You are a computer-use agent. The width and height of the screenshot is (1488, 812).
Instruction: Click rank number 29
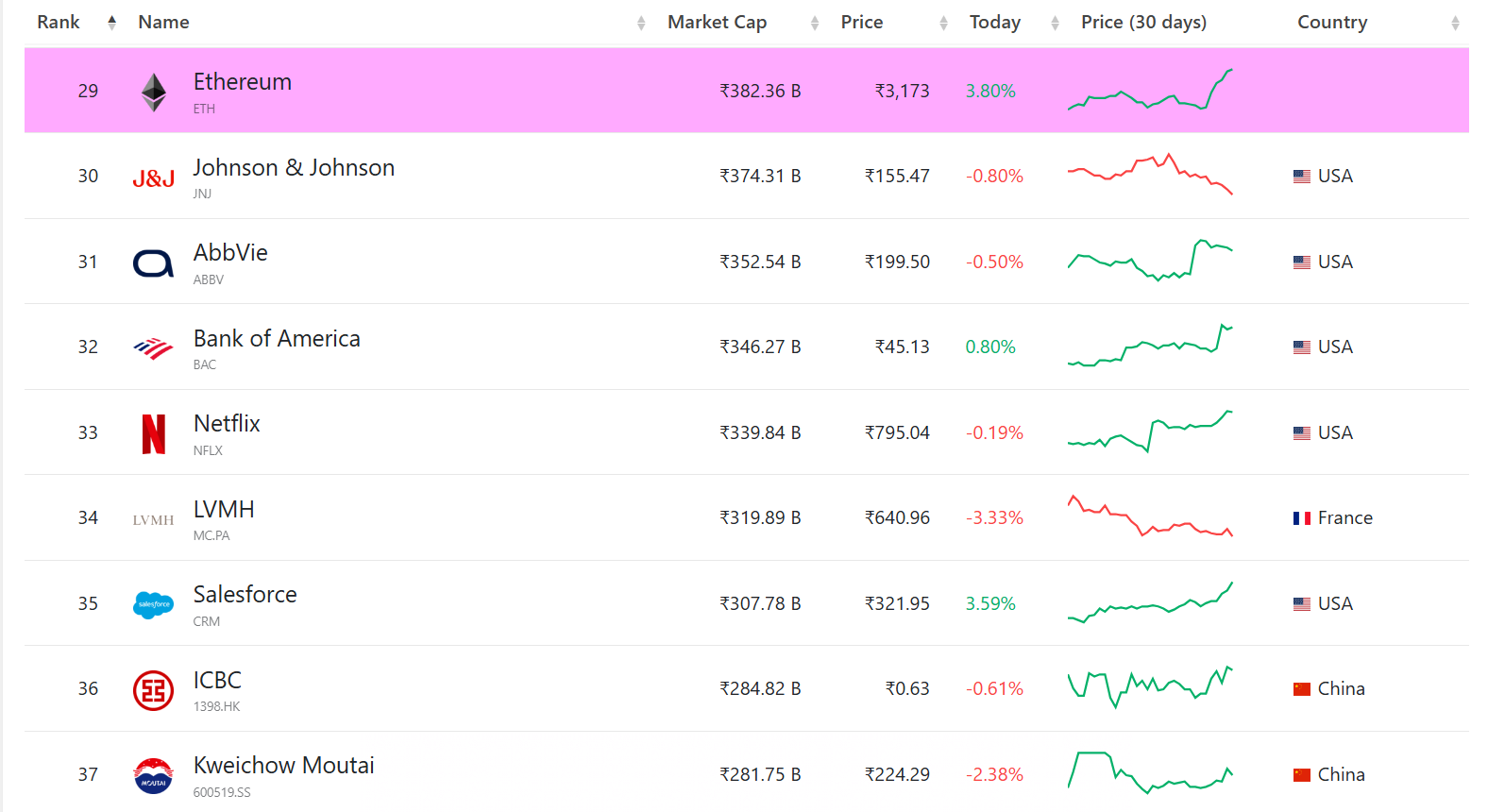pyautogui.click(x=88, y=91)
